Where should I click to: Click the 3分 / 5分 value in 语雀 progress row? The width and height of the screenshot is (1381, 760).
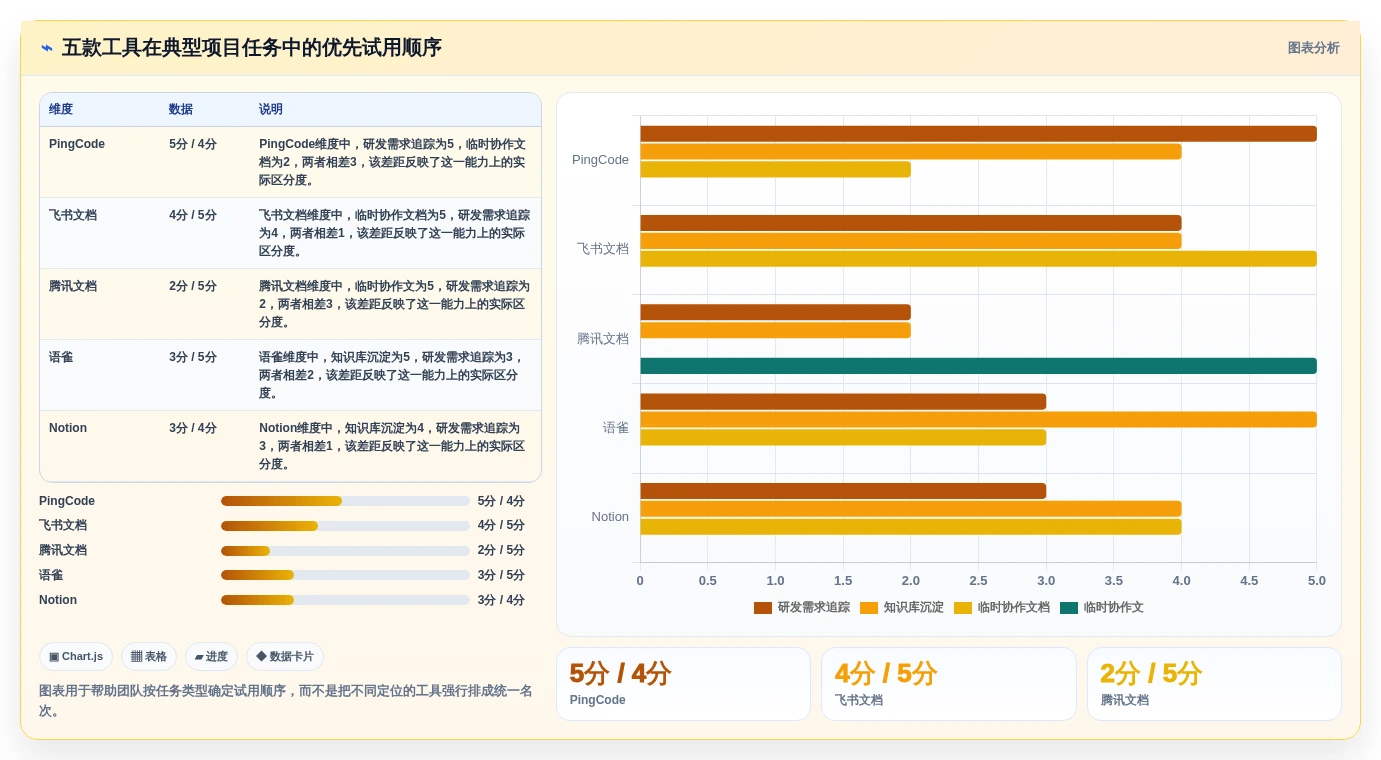pyautogui.click(x=501, y=575)
